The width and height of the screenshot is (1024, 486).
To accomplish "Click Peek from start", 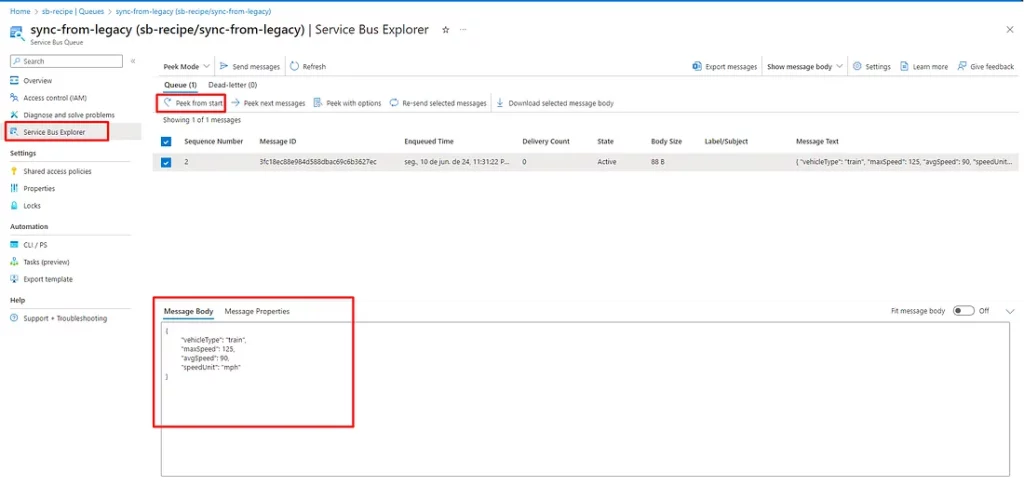I will [193, 103].
